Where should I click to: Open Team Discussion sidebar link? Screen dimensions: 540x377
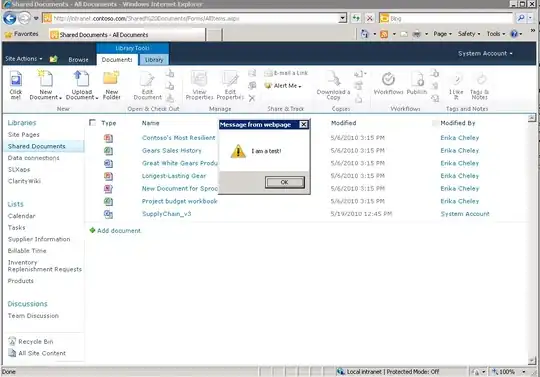point(33,316)
